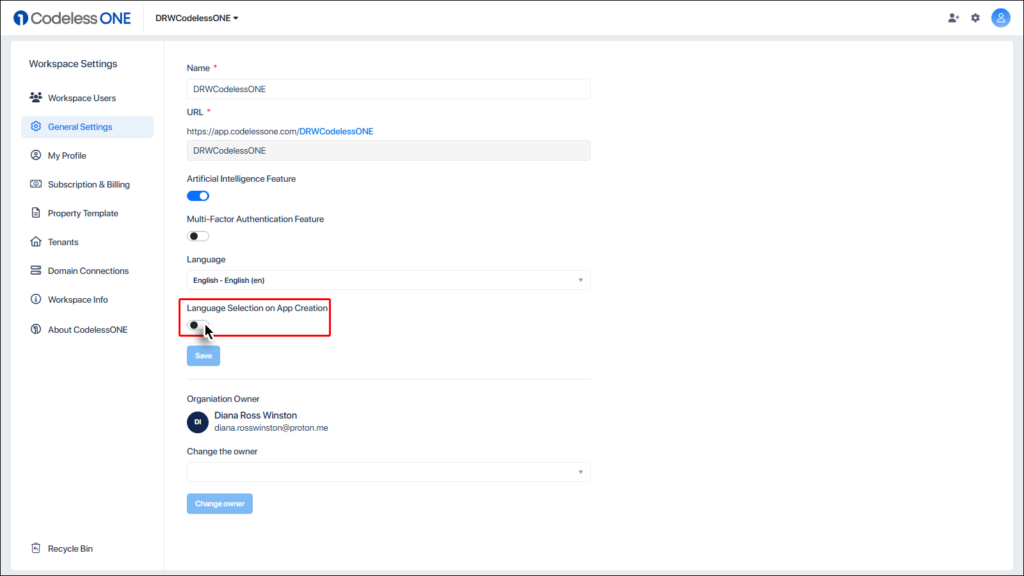Image resolution: width=1024 pixels, height=576 pixels.
Task: Open My Profile page
Action: (x=88, y=155)
